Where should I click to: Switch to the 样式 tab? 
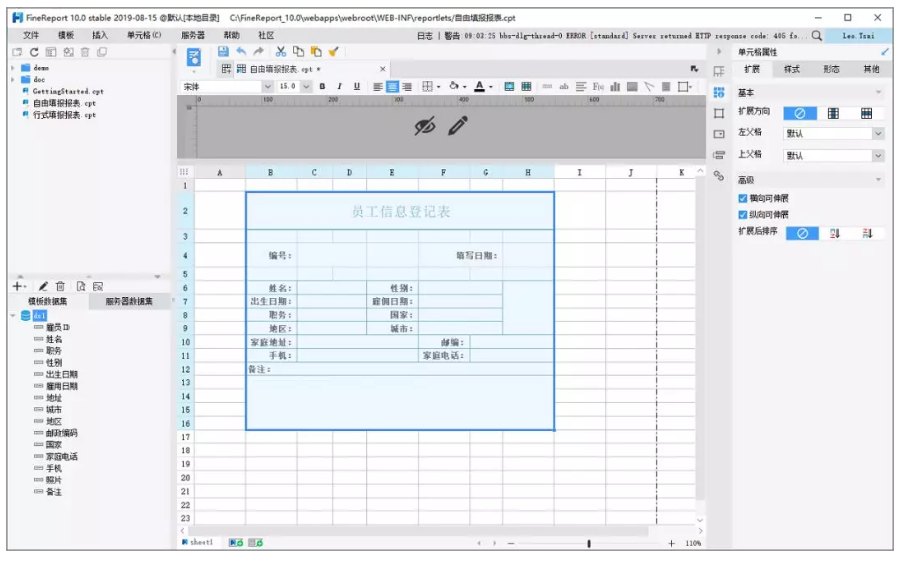click(792, 69)
